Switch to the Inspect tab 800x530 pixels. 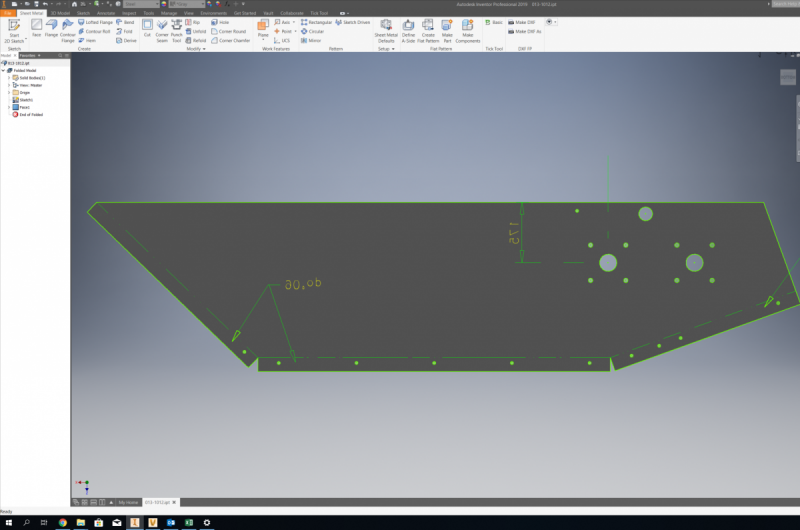pos(129,13)
